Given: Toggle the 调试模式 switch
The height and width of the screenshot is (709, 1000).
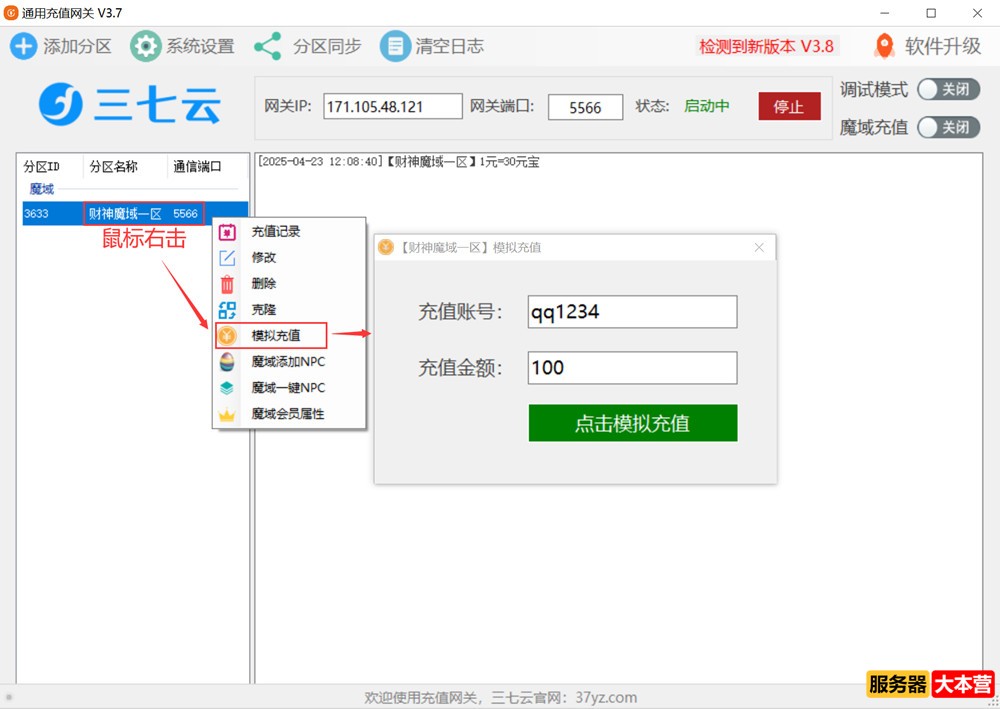Looking at the screenshot, I should 948,90.
